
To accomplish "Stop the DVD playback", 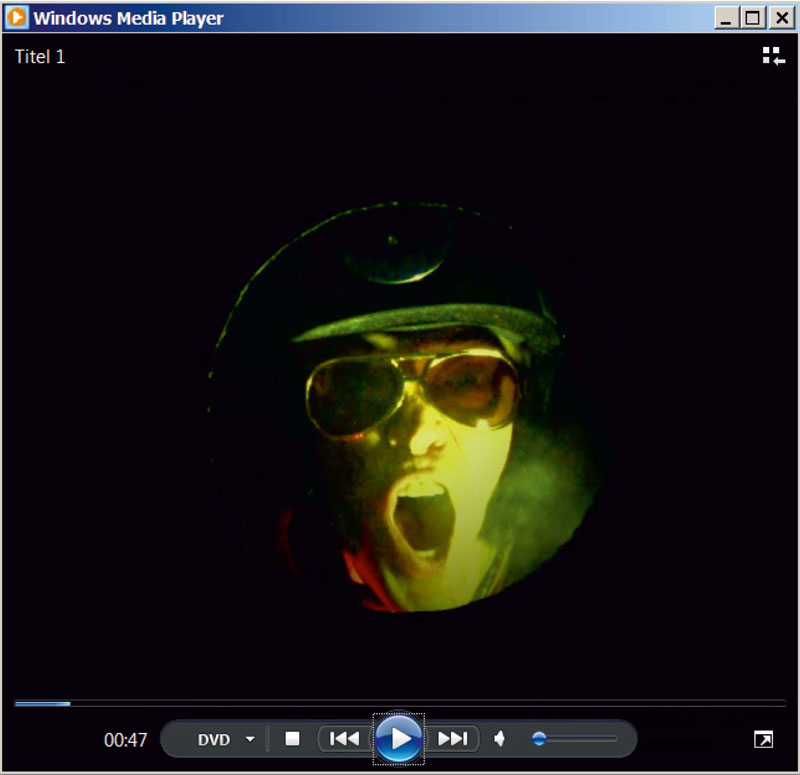I will point(292,738).
